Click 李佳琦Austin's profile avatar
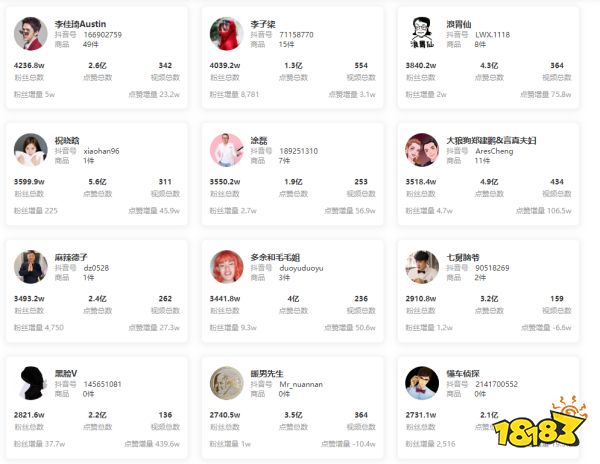 [31, 34]
